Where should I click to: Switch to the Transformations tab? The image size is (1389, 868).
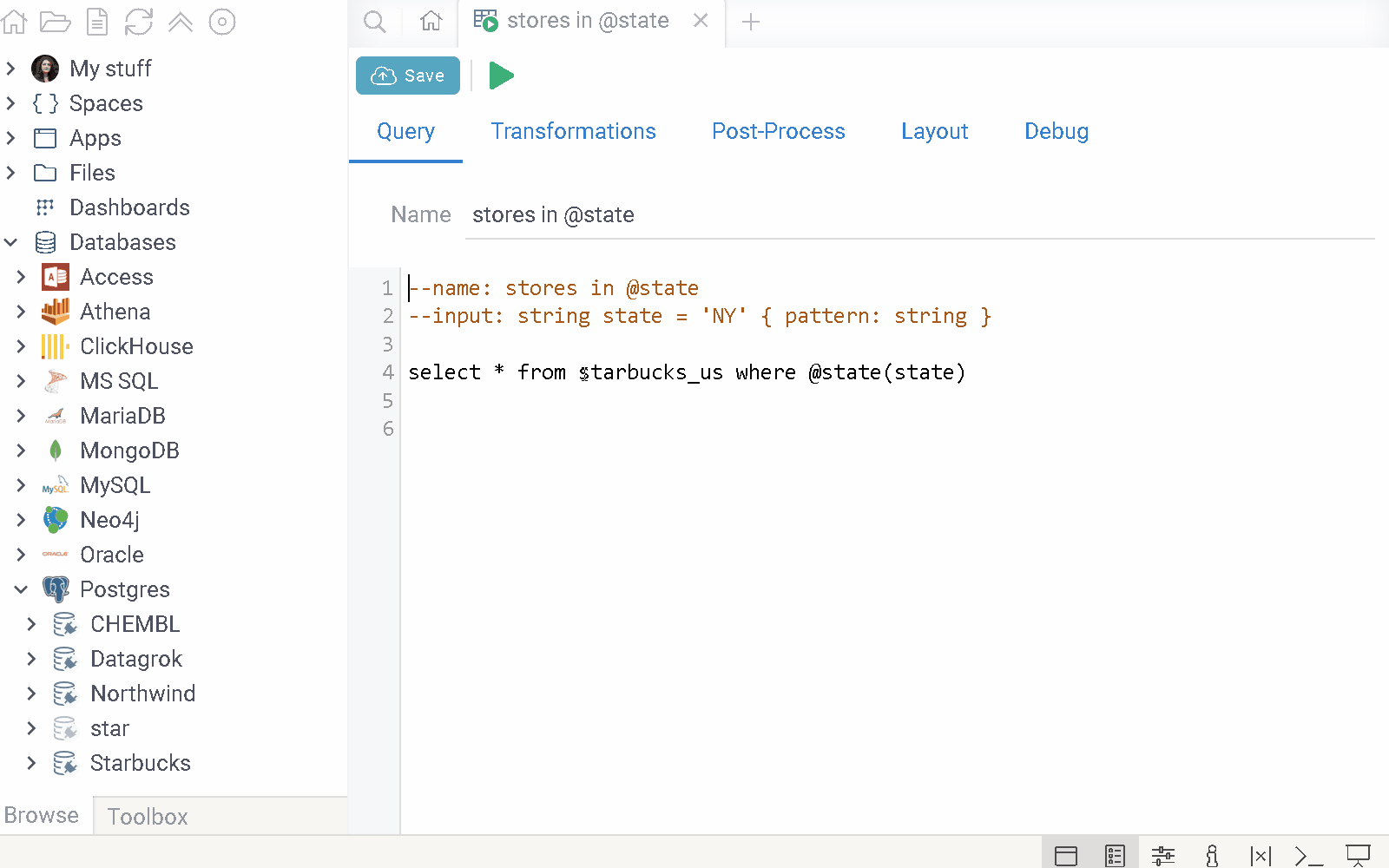pos(573,131)
